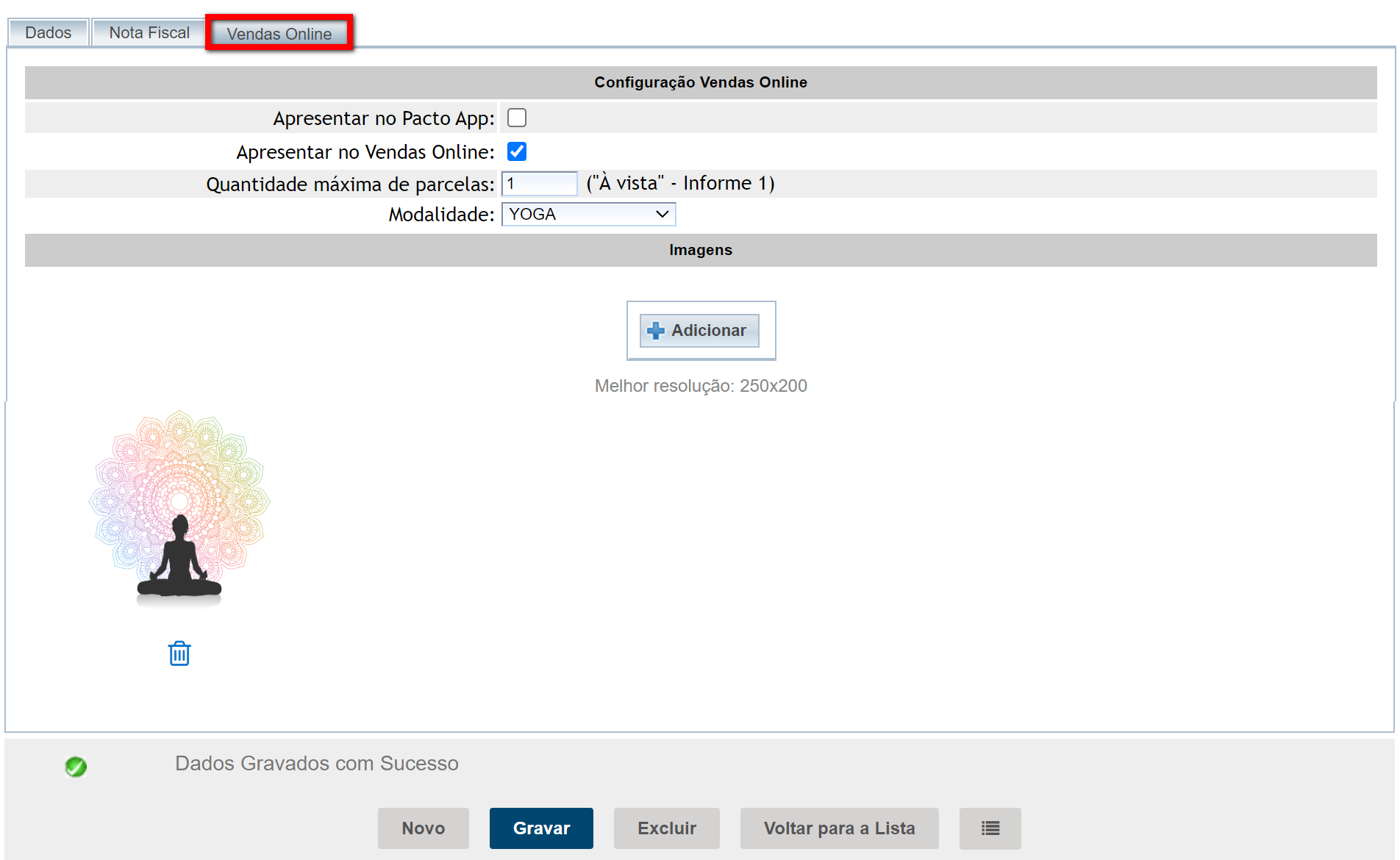Open the Nota Fiscal tab

[149, 32]
